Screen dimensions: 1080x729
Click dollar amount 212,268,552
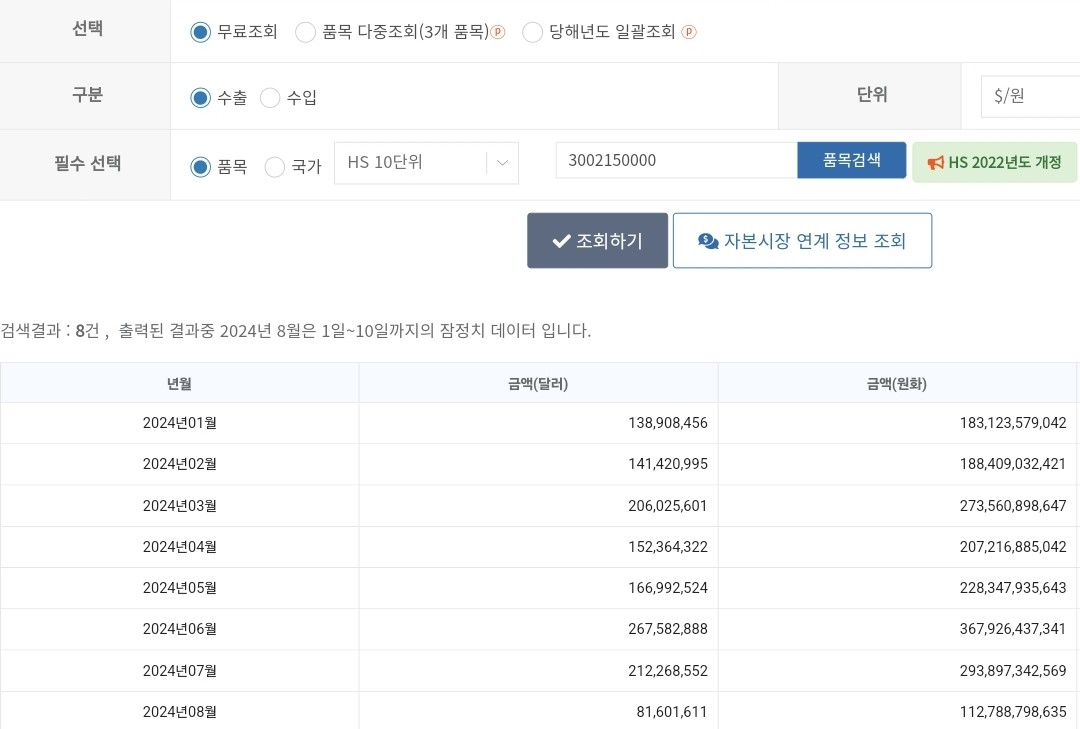coord(667,670)
